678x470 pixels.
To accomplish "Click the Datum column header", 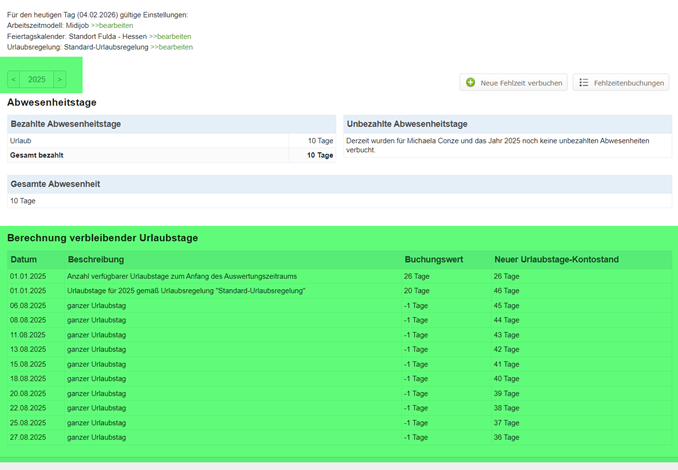I will click(x=23, y=259).
